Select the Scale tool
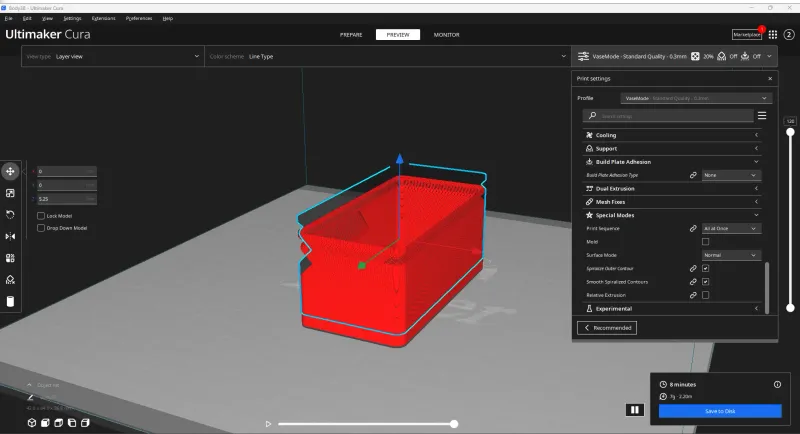This screenshot has width=800, height=434. tap(10, 193)
